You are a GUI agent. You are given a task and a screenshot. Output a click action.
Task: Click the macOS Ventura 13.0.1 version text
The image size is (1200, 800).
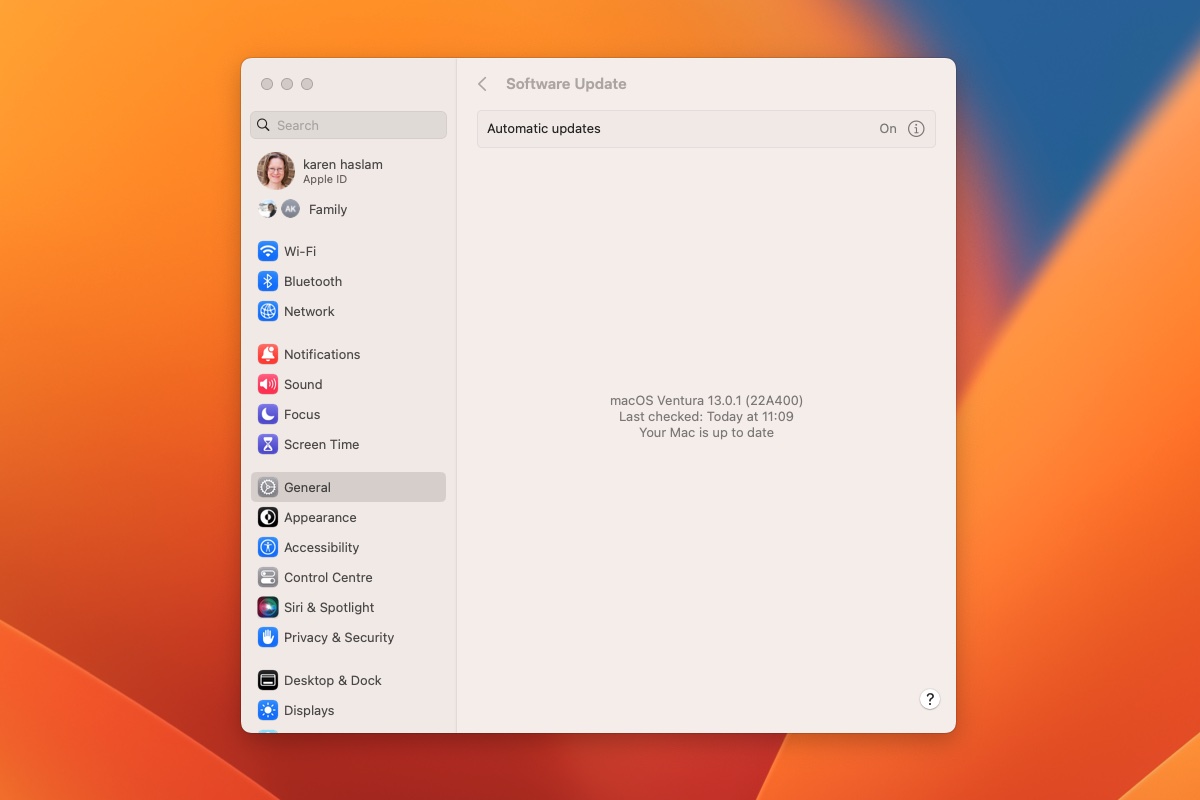706,400
